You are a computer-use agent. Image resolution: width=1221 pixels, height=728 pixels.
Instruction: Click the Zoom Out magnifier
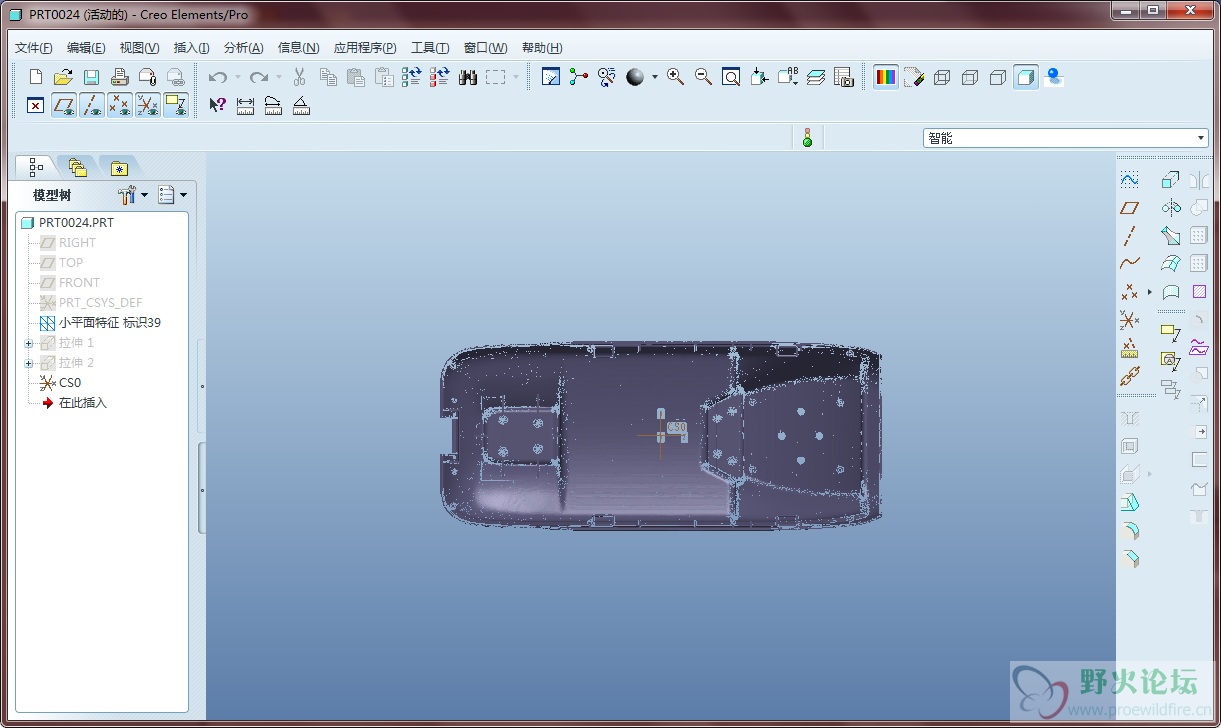coord(703,77)
